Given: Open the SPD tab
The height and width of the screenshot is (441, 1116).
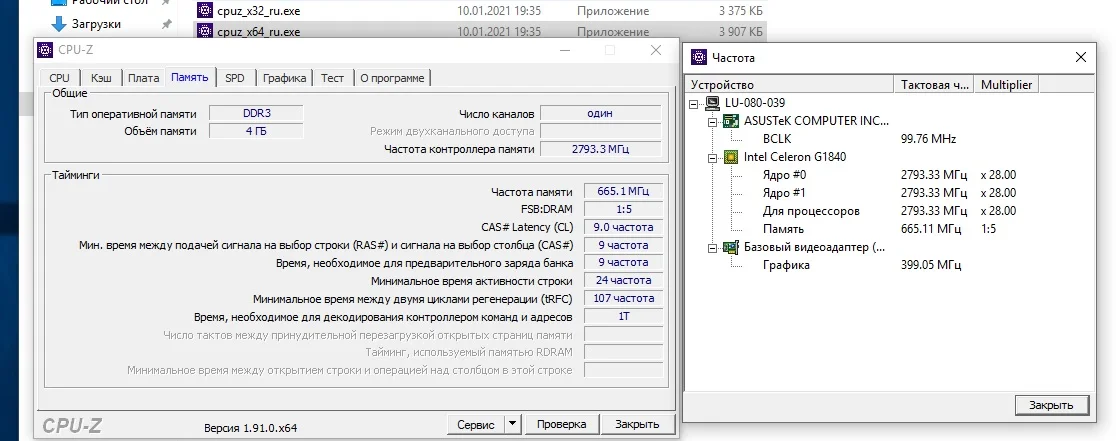Looking at the screenshot, I should click(235, 78).
